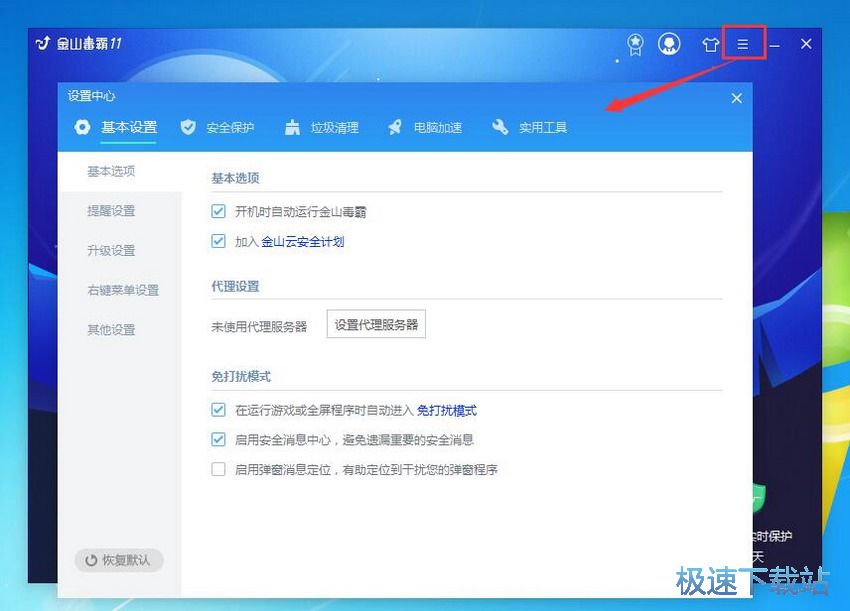The width and height of the screenshot is (850, 611).
Task: Click the gear icon for 基本设置
Action: (82, 127)
